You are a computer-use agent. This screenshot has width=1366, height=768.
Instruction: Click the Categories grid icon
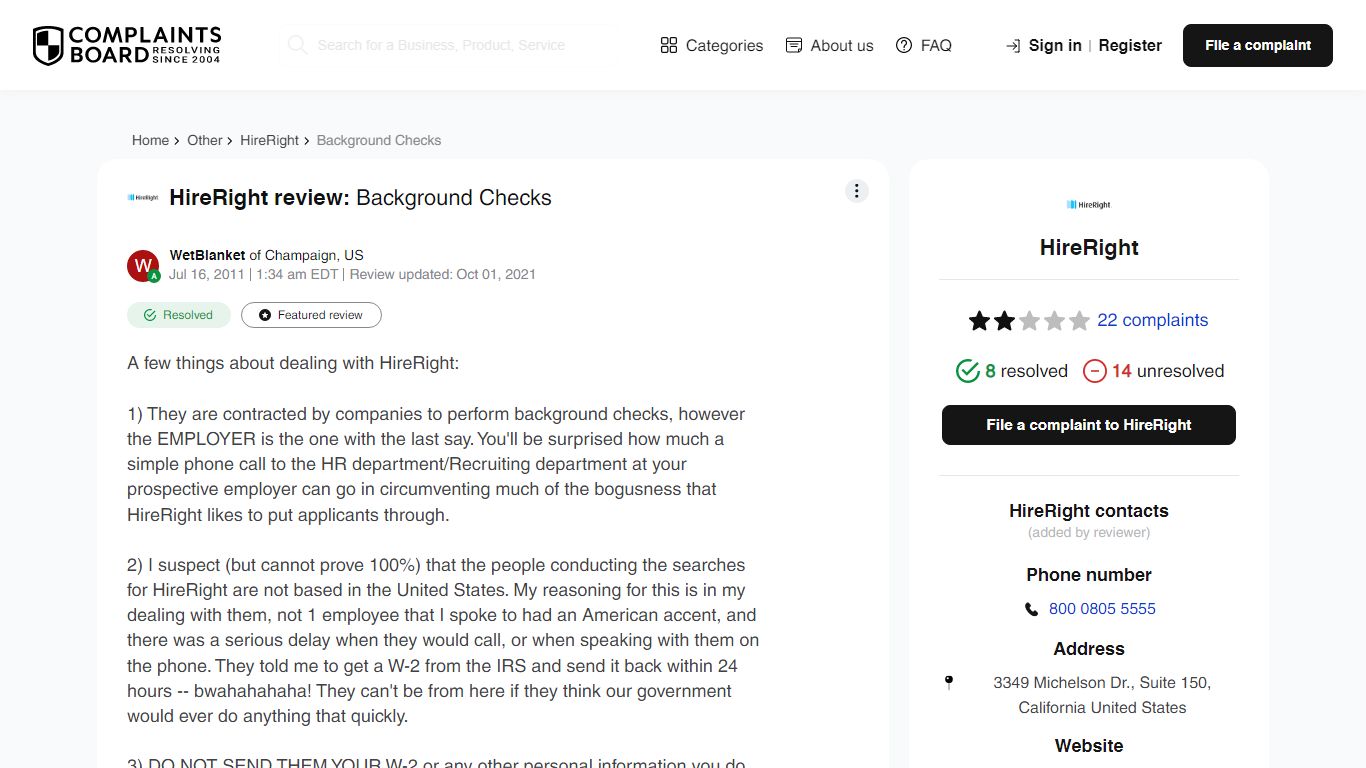(x=669, y=45)
